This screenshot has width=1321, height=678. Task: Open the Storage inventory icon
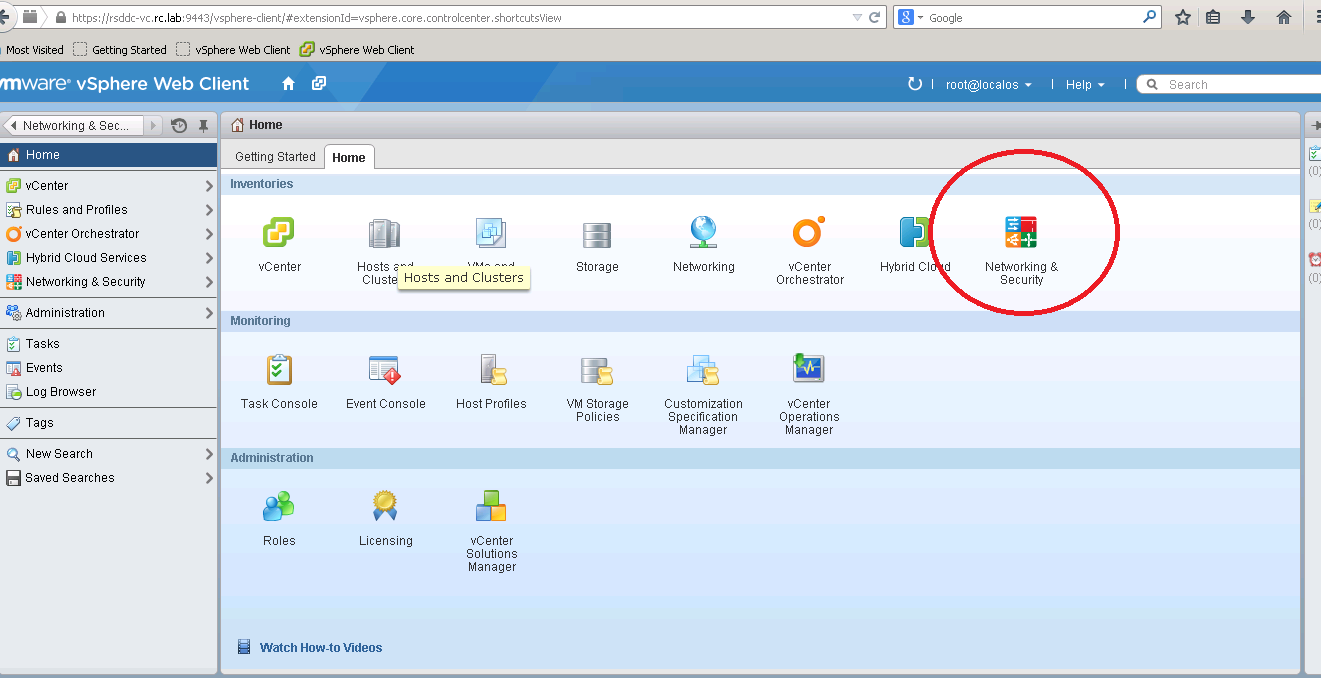point(597,234)
